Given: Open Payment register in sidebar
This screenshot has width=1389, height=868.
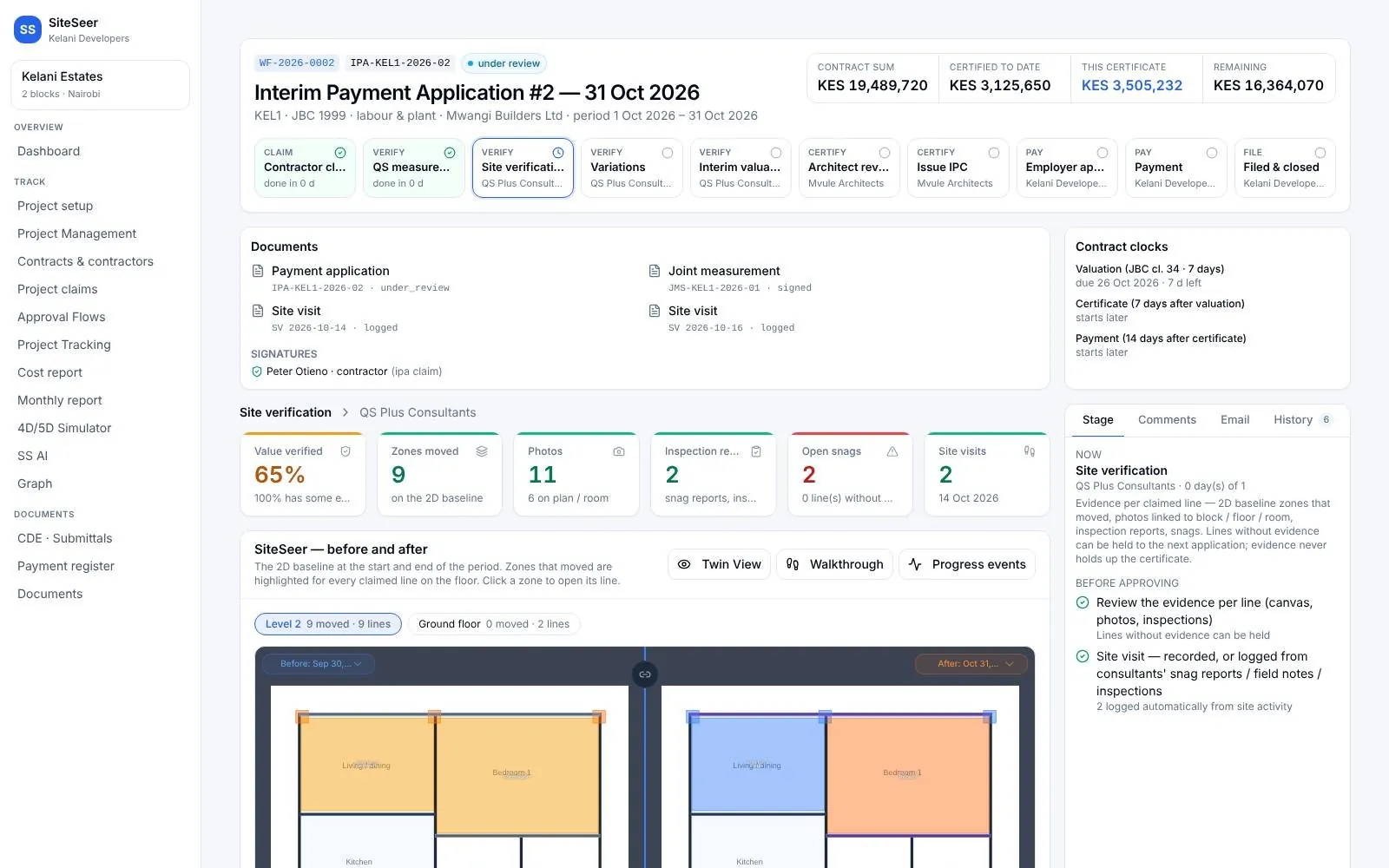Looking at the screenshot, I should pos(66,566).
